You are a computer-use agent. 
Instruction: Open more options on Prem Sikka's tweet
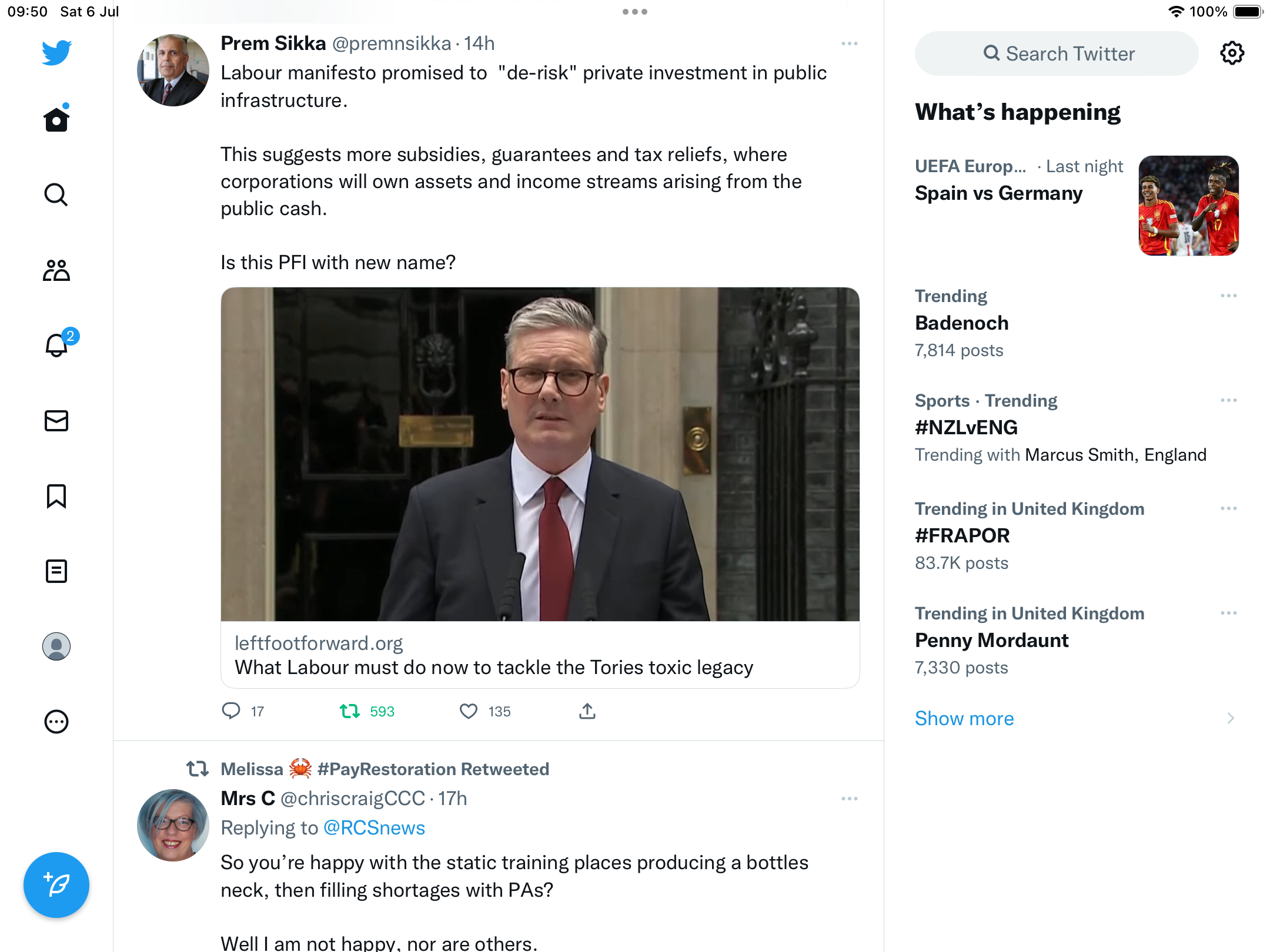[850, 44]
